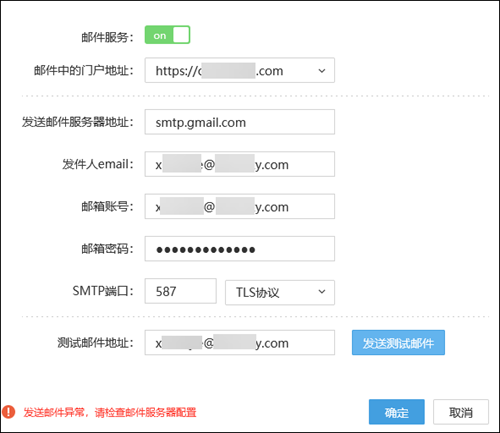Click the 测试邮件地址 test address field
Viewport: 500px width, 433px height.
click(240, 342)
